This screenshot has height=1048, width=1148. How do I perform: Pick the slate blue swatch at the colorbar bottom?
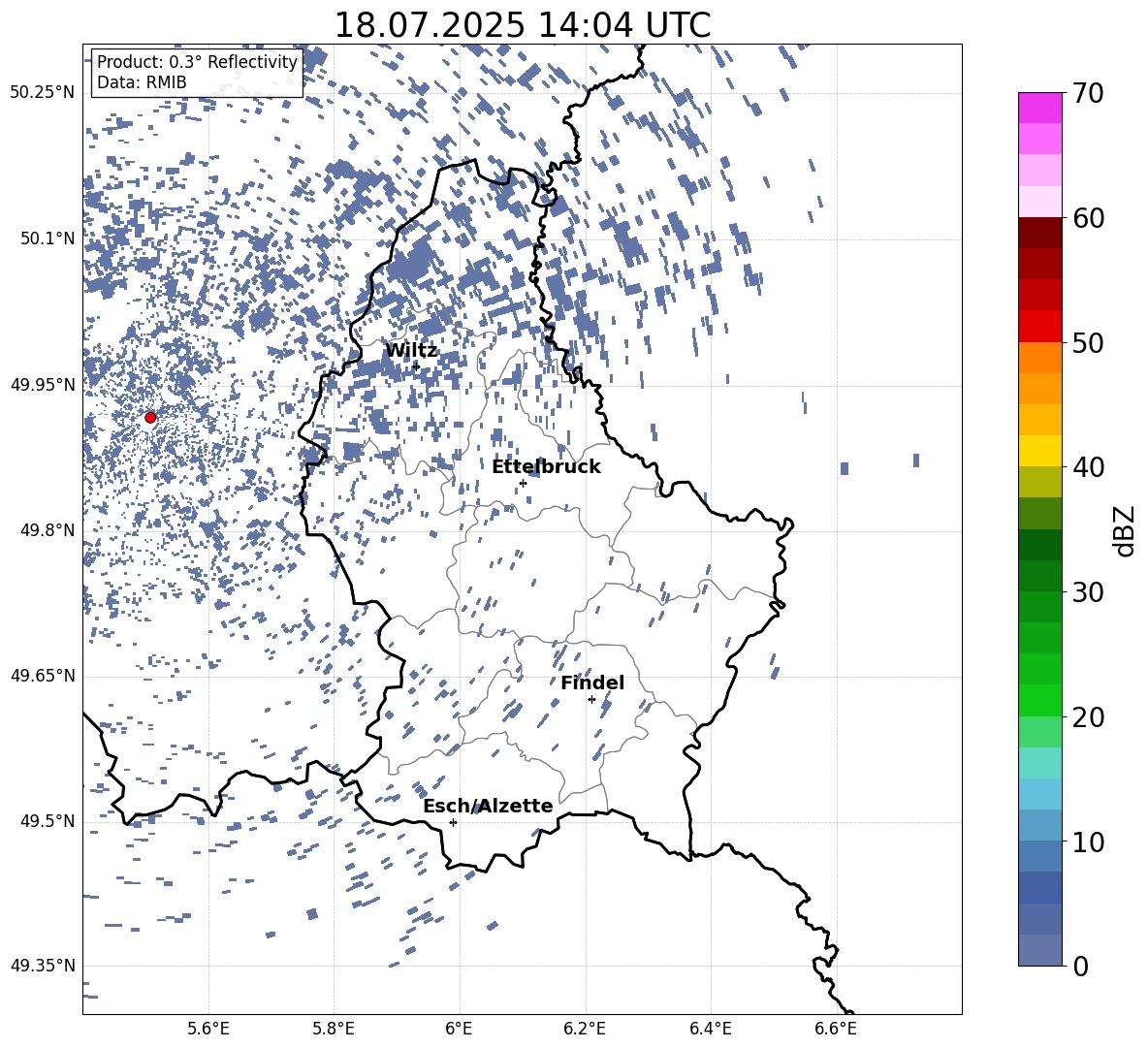1039,950
